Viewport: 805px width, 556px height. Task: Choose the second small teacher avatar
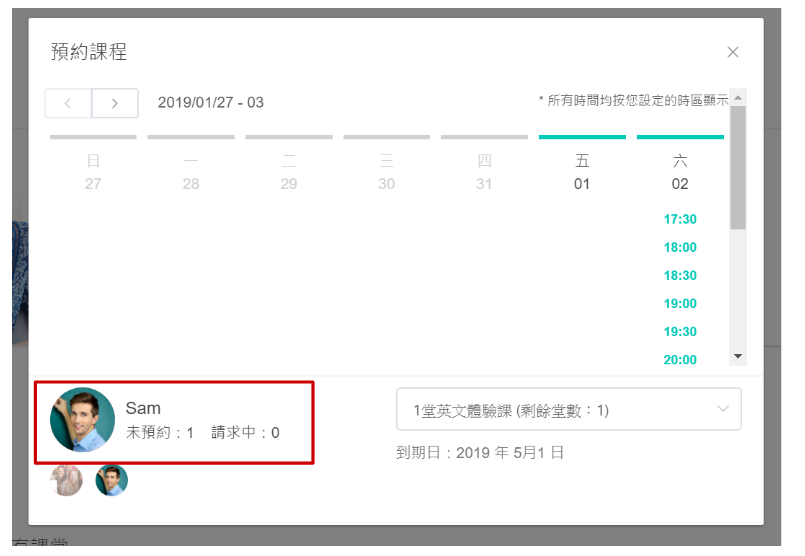(112, 480)
